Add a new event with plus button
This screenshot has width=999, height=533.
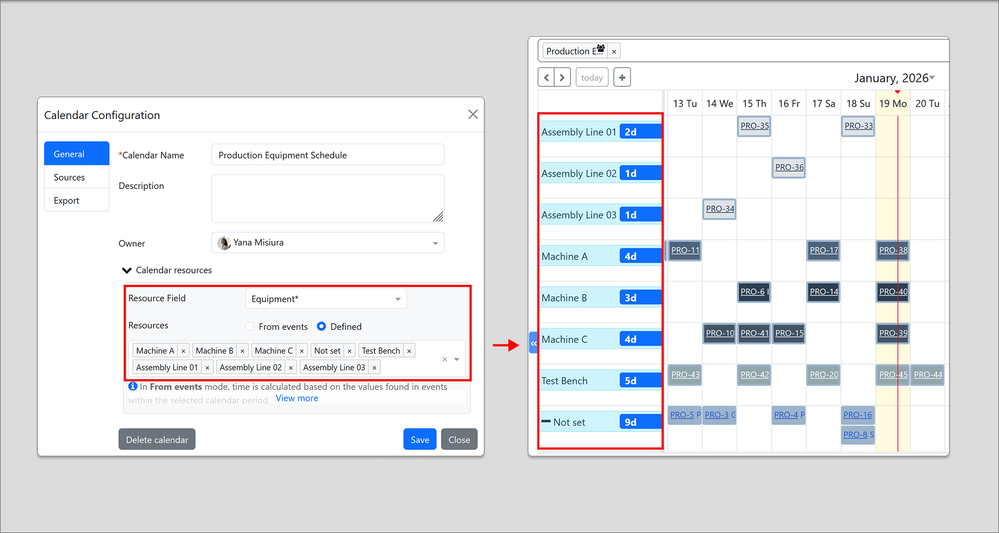pyautogui.click(x=622, y=78)
